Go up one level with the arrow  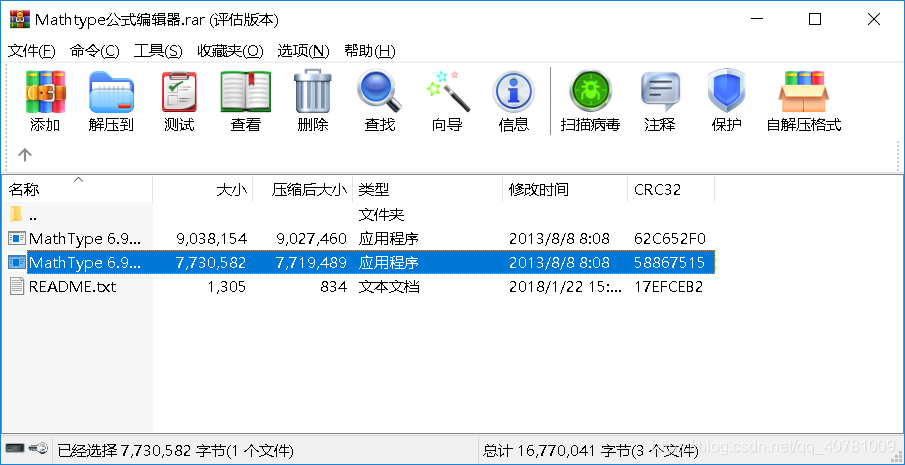coord(24,155)
